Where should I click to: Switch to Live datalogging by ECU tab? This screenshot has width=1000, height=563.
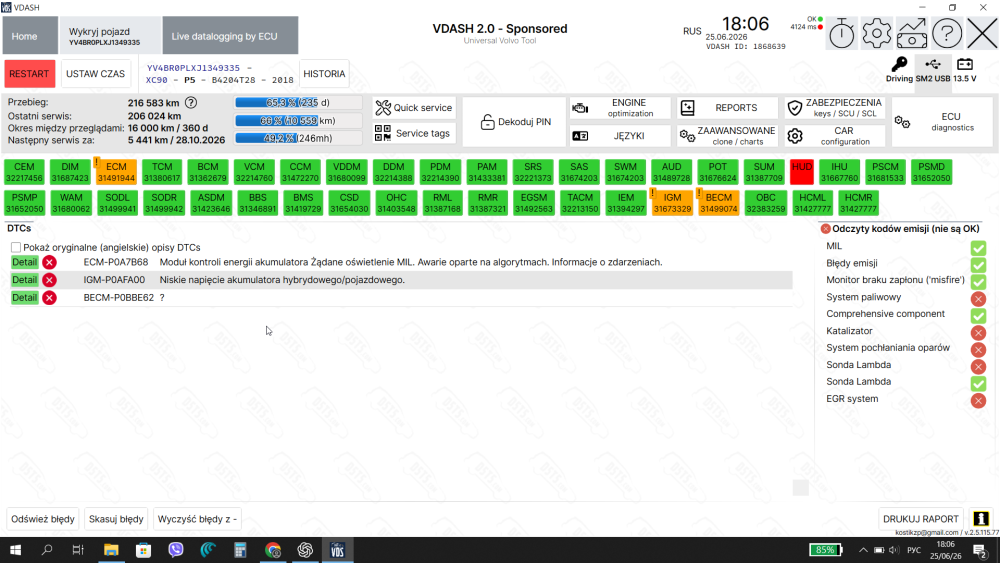tap(230, 36)
